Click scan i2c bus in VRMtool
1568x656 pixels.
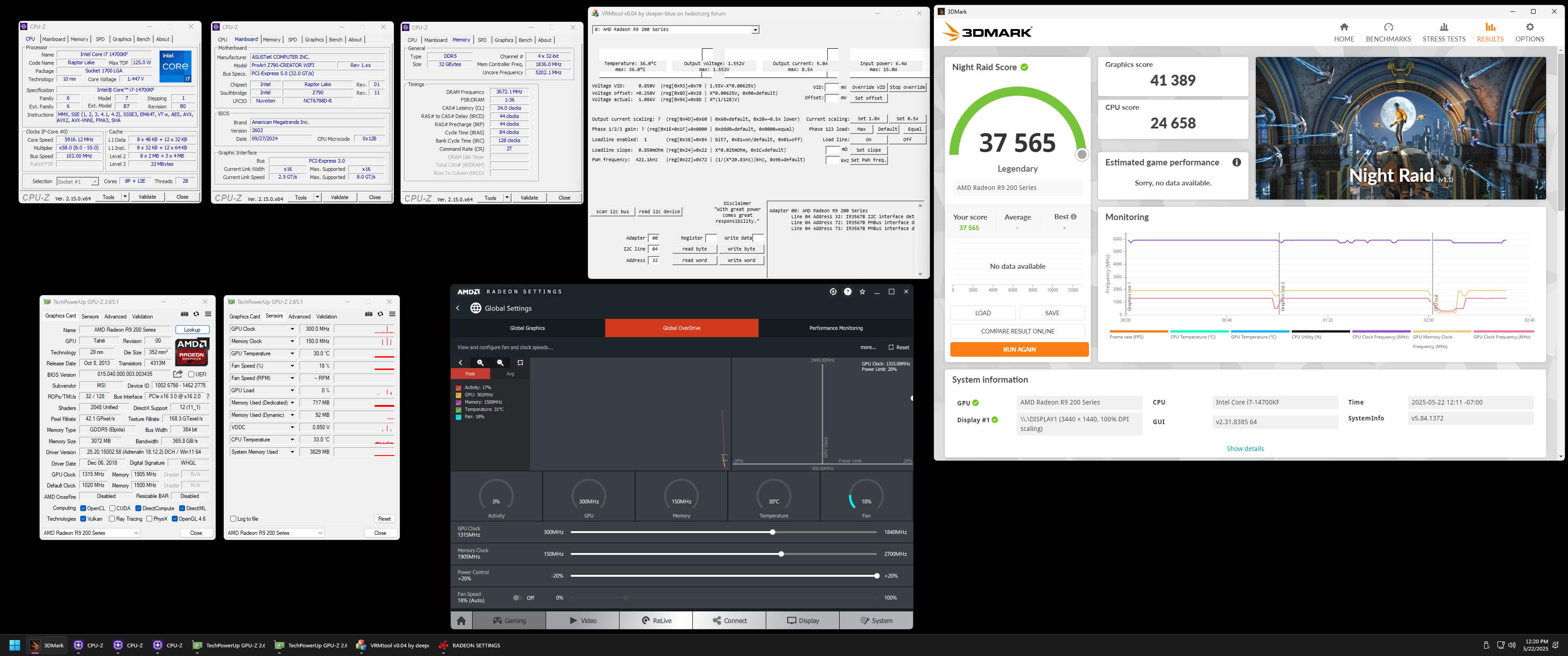coord(612,212)
